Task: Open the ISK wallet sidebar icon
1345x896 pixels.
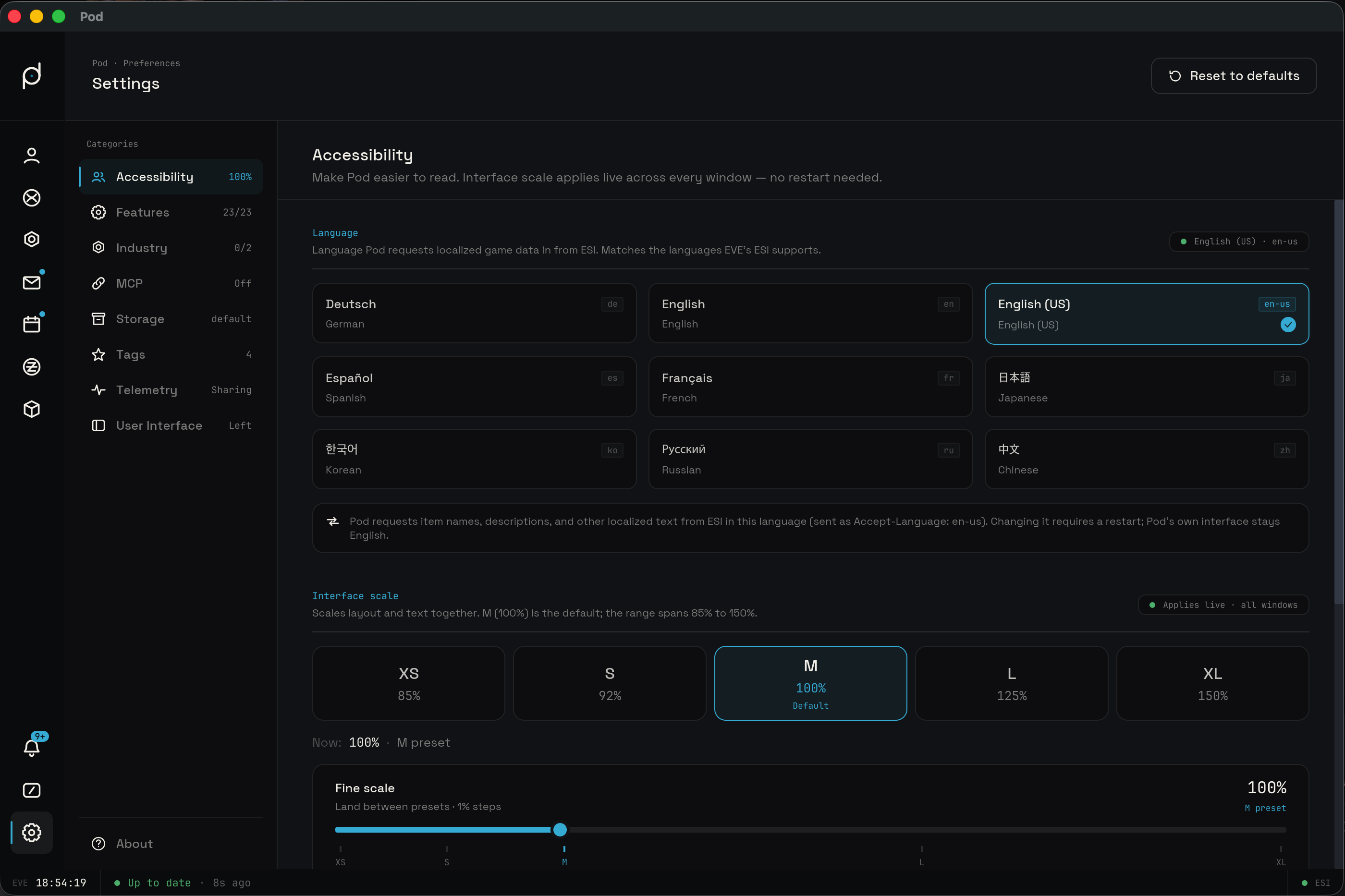Action: pos(31,367)
